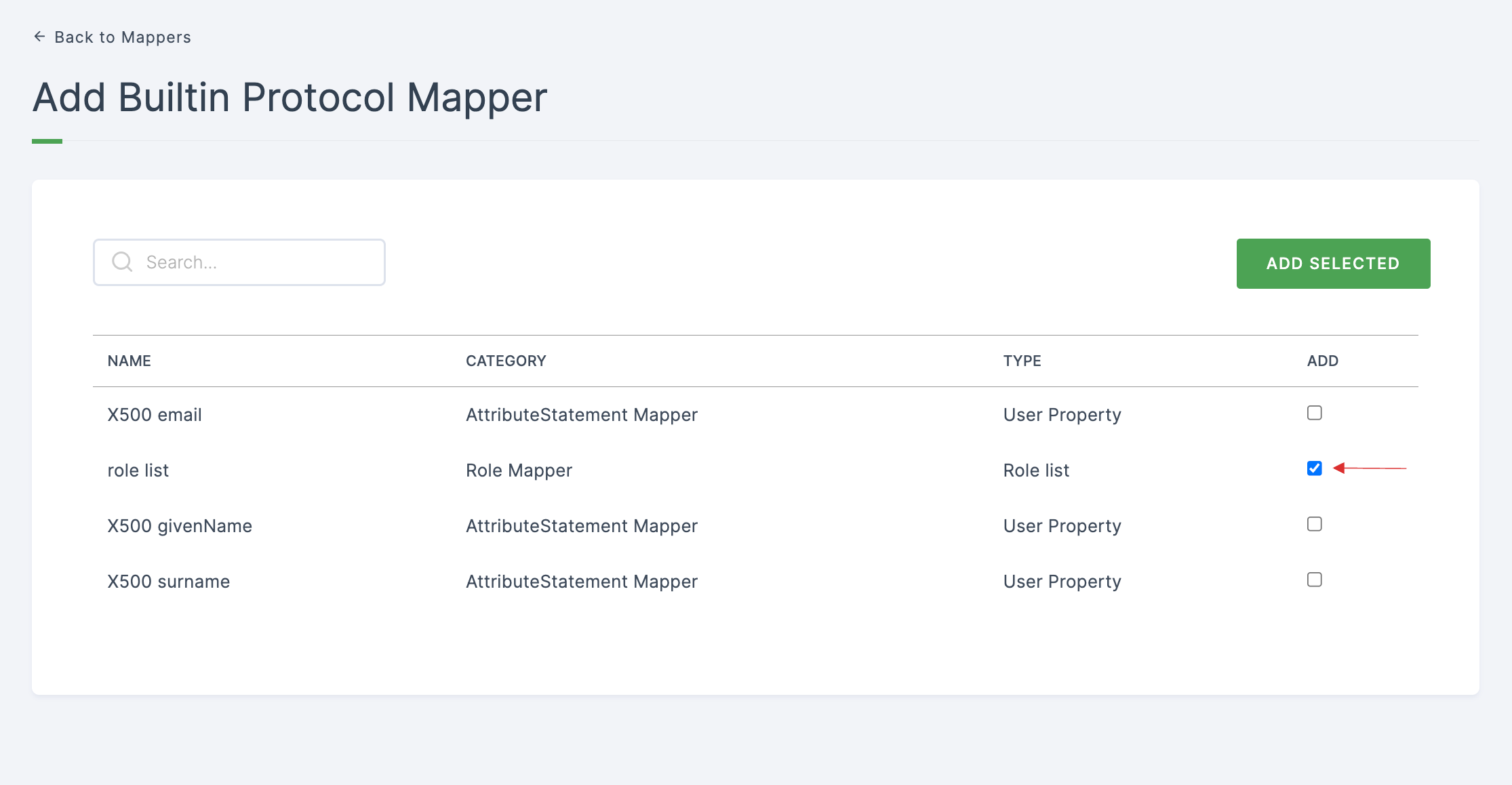Click the CATEGORY column header
1512x785 pixels.
pyautogui.click(x=506, y=361)
